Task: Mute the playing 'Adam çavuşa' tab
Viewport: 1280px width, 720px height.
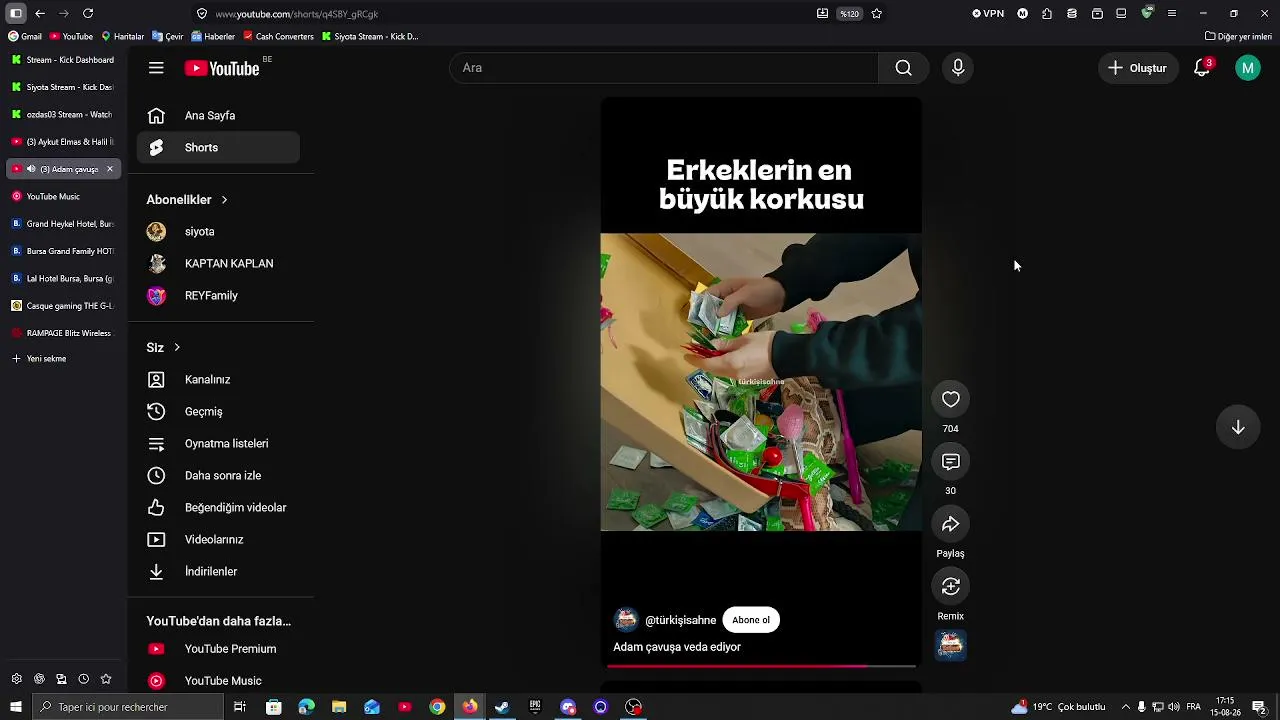Action: (31, 169)
